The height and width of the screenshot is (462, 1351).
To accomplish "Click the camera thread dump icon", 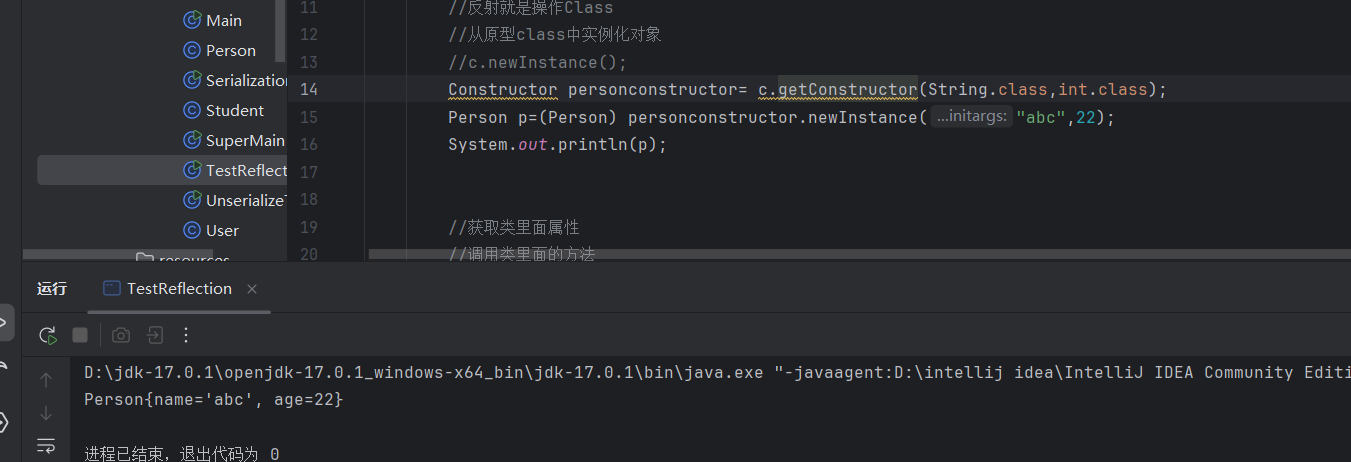I will pos(121,335).
